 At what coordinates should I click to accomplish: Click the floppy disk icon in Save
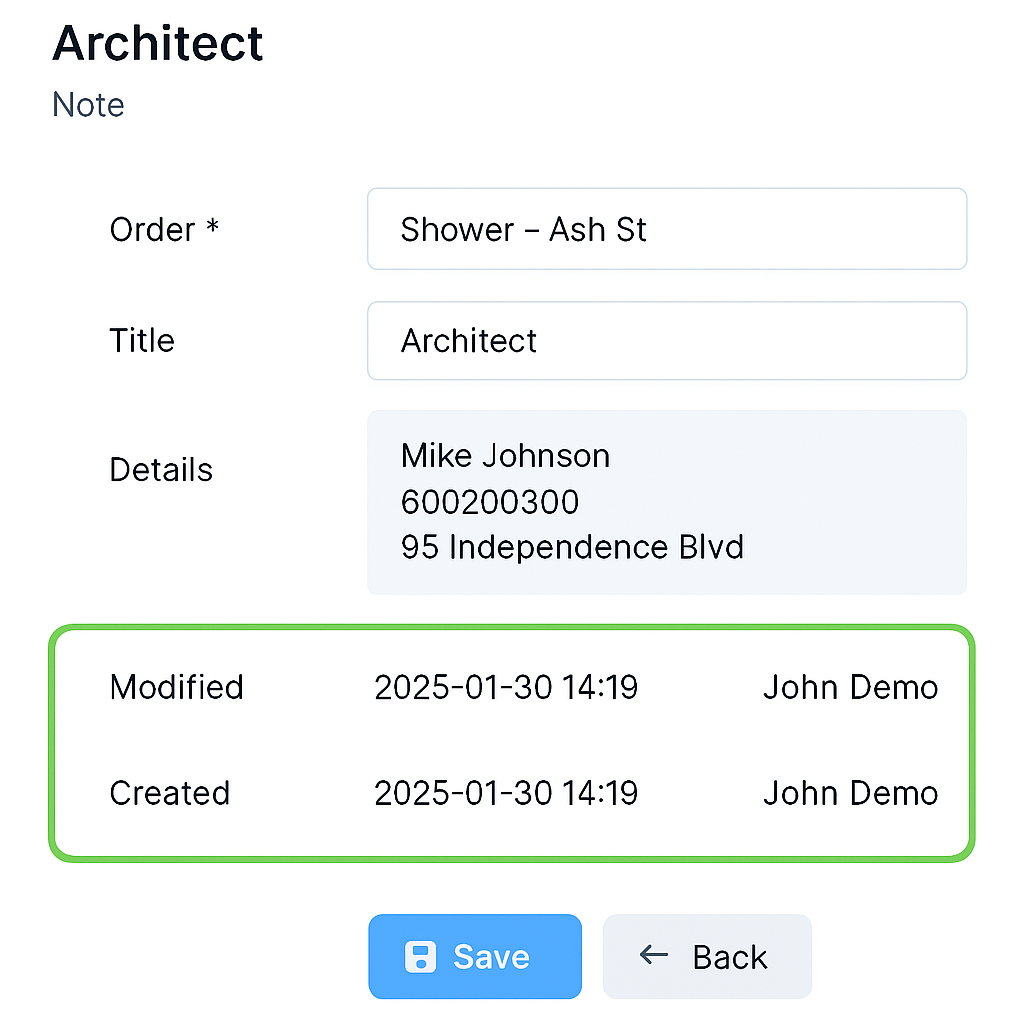[x=420, y=957]
